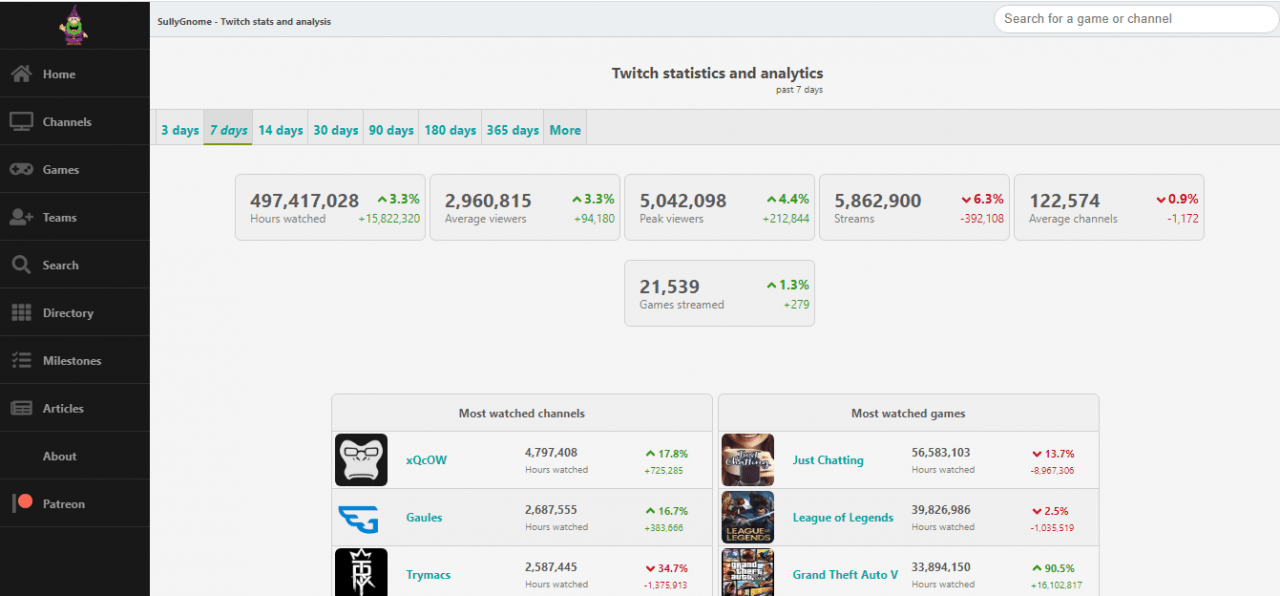Select the 365 days tab
Viewport: 1280px width, 596px height.
tap(512, 130)
